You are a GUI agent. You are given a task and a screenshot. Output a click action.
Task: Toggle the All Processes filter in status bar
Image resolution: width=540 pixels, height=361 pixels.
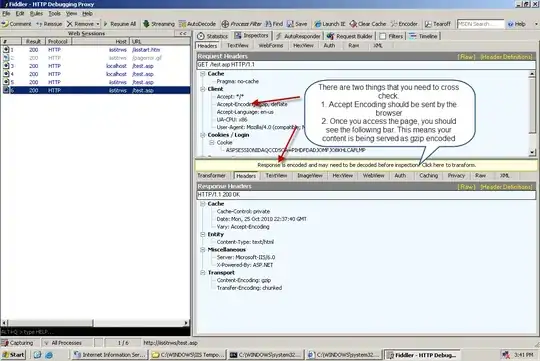63,343
